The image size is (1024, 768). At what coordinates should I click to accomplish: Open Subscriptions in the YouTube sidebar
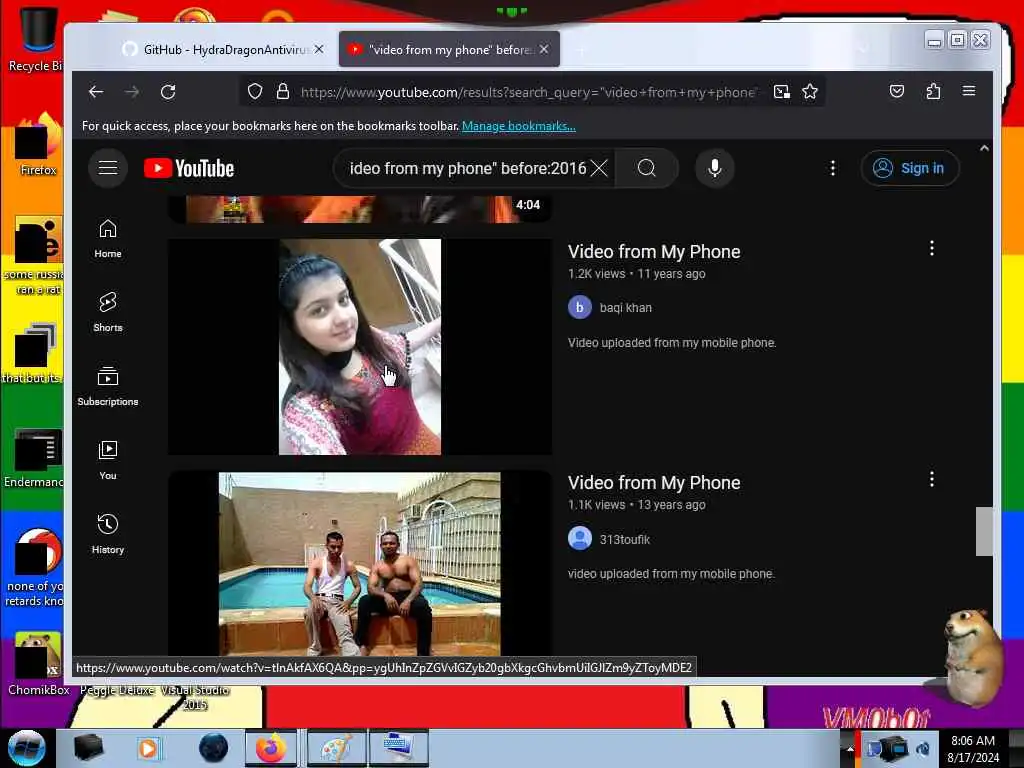[108, 387]
